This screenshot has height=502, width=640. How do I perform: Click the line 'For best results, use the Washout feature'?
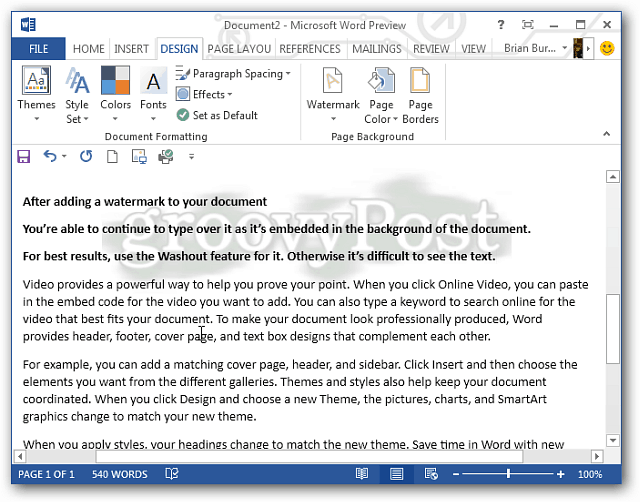click(259, 256)
